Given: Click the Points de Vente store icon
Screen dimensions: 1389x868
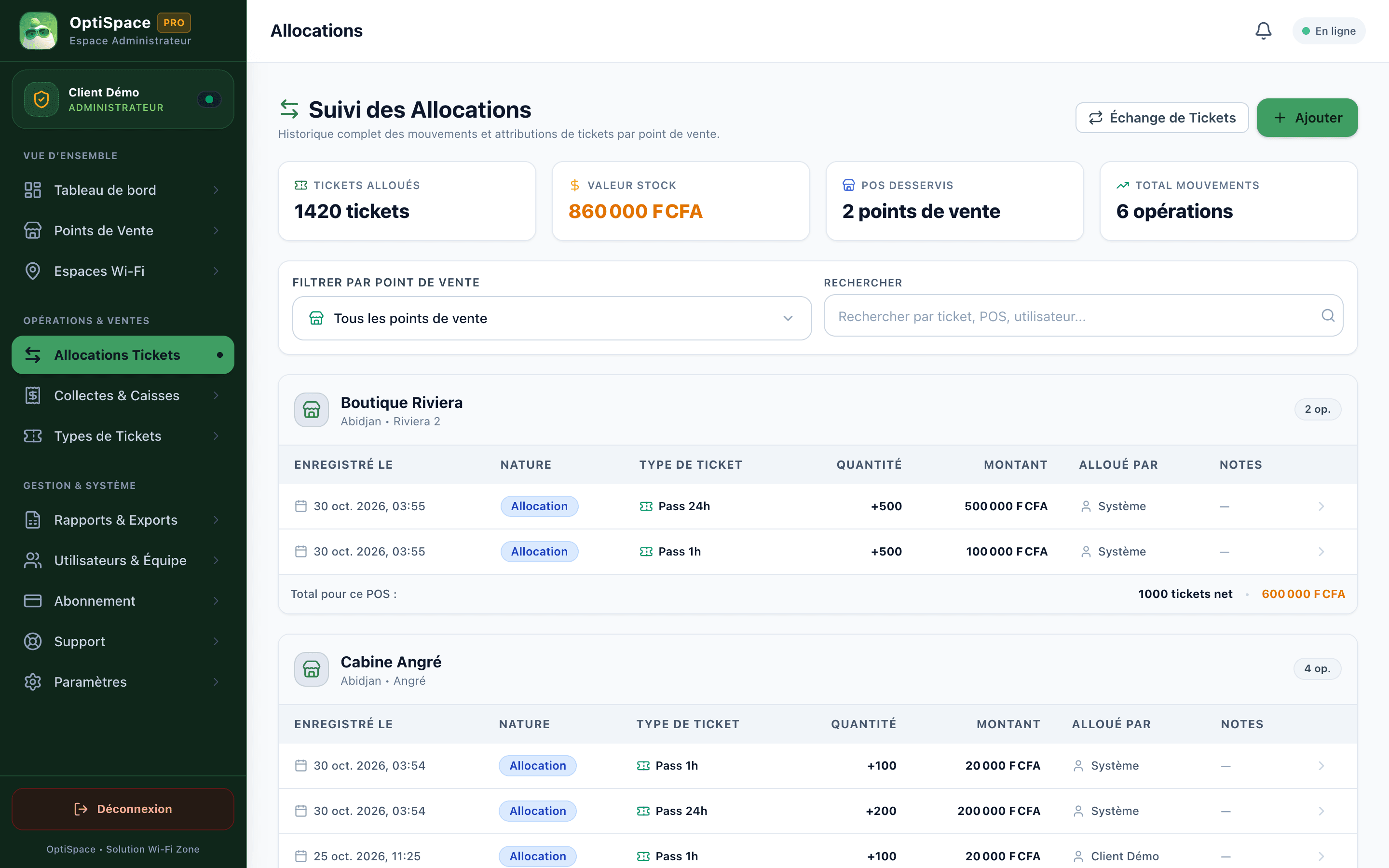Looking at the screenshot, I should (33, 230).
